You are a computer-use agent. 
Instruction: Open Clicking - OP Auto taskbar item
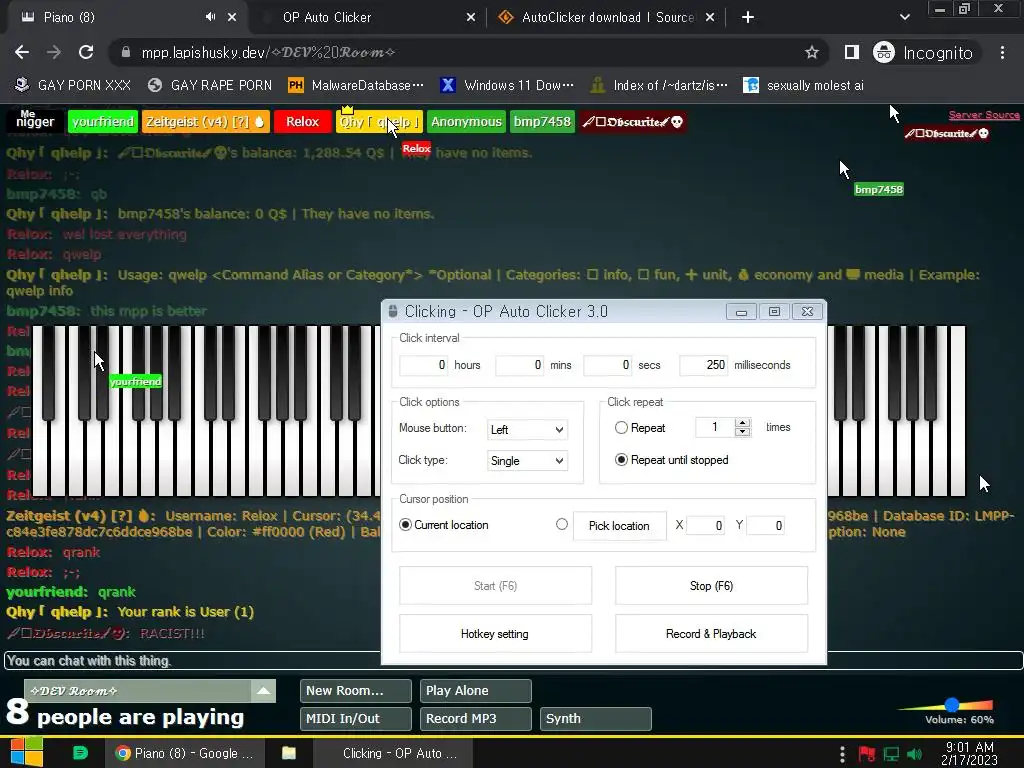coord(392,753)
